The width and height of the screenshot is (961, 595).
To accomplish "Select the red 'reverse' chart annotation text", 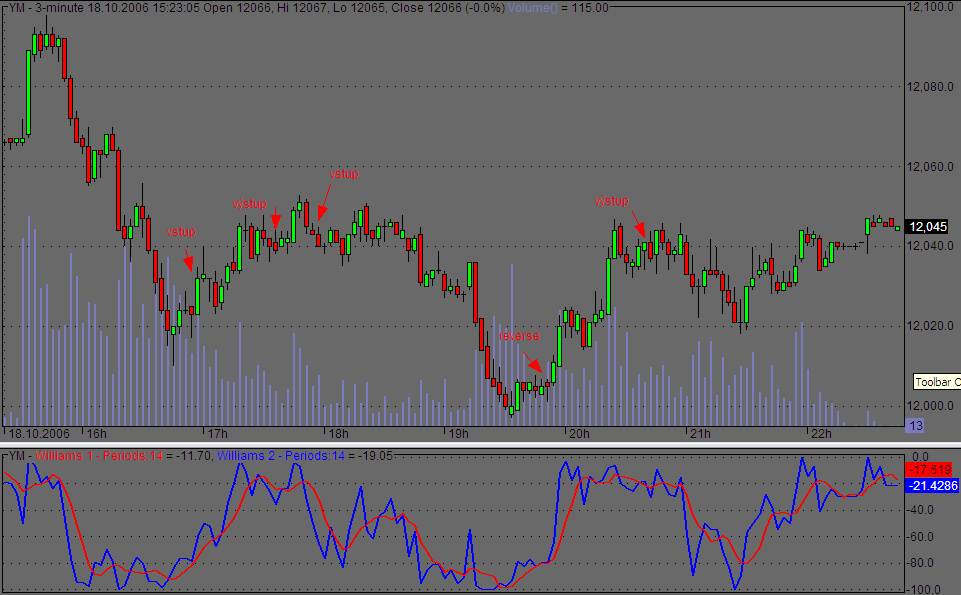I will click(519, 336).
